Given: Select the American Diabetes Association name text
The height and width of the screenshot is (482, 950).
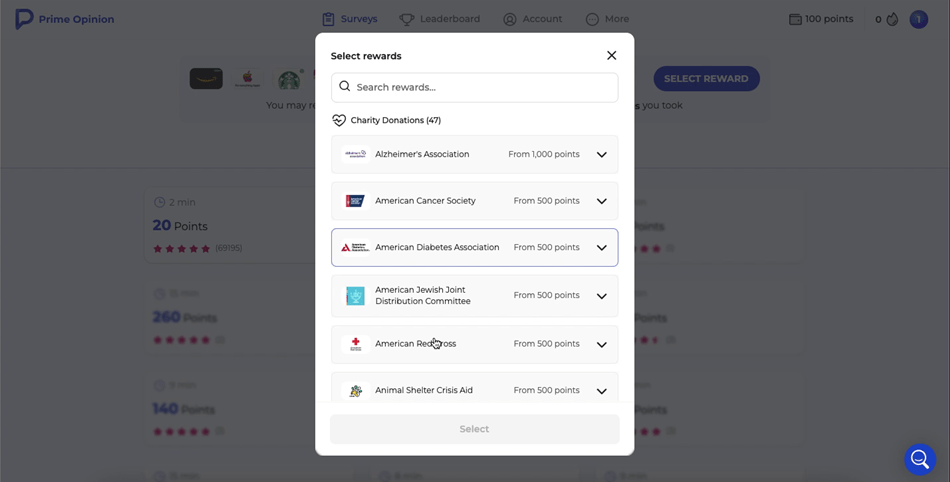Looking at the screenshot, I should pos(437,248).
